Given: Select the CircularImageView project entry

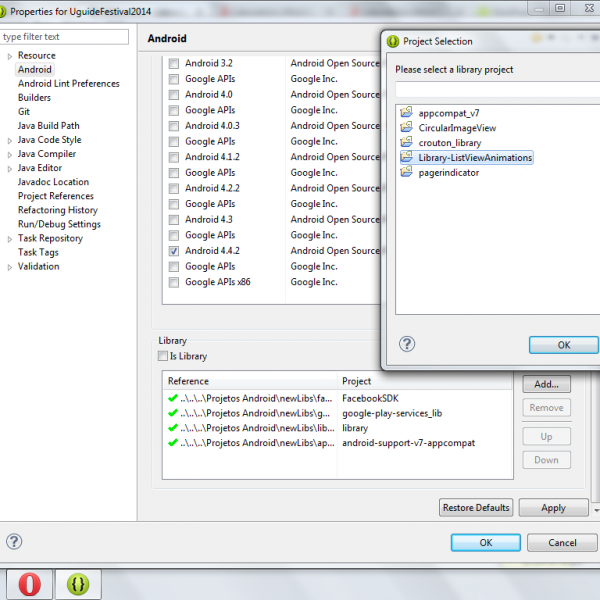Looking at the screenshot, I should tap(457, 128).
